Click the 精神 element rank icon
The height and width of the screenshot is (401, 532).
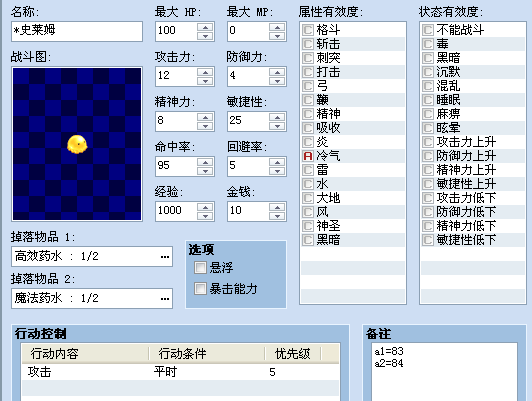point(308,114)
